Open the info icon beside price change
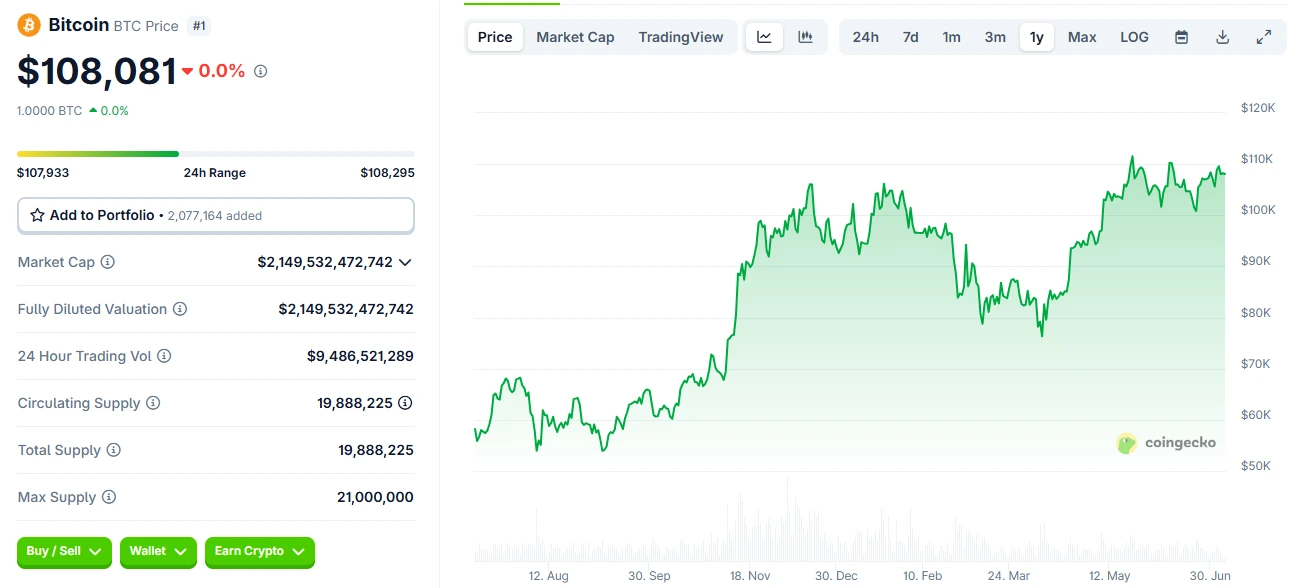 261,71
